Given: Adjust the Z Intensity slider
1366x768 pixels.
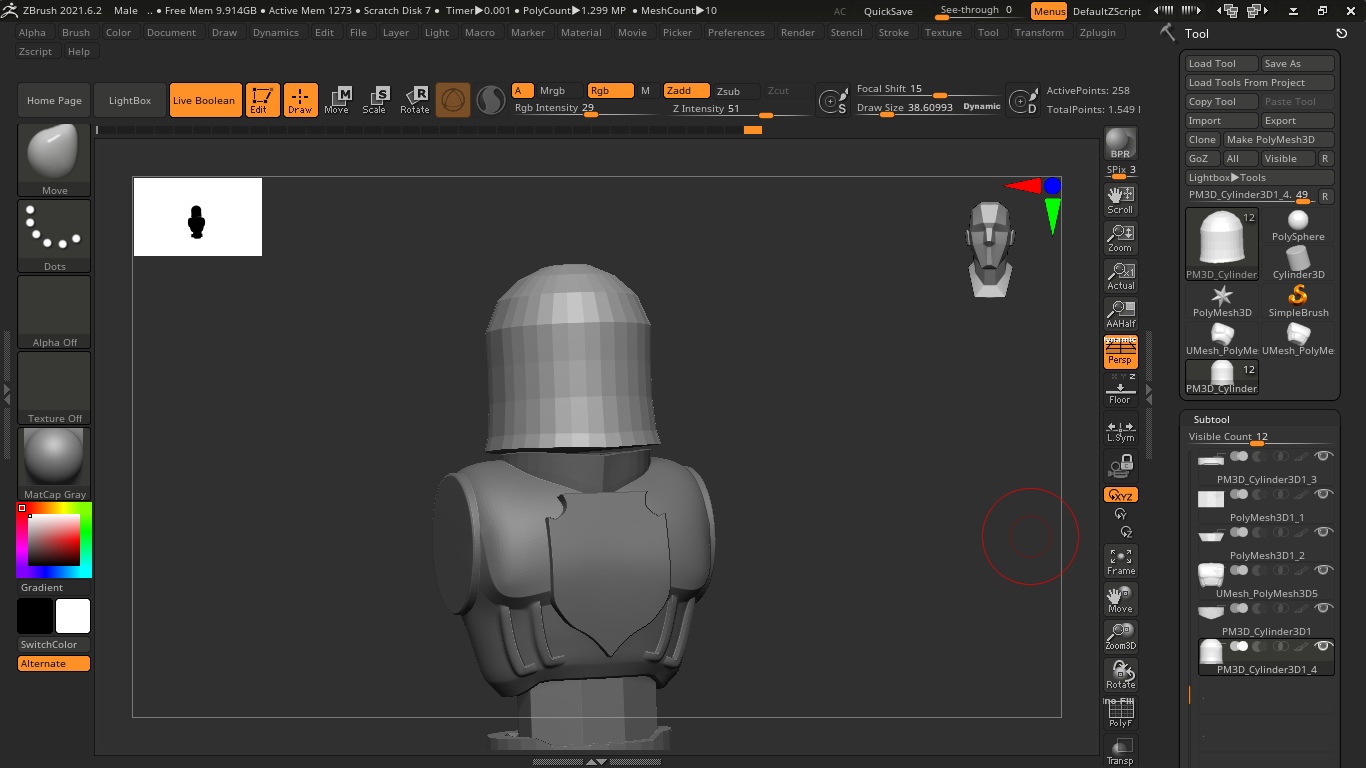Looking at the screenshot, I should tap(740, 109).
